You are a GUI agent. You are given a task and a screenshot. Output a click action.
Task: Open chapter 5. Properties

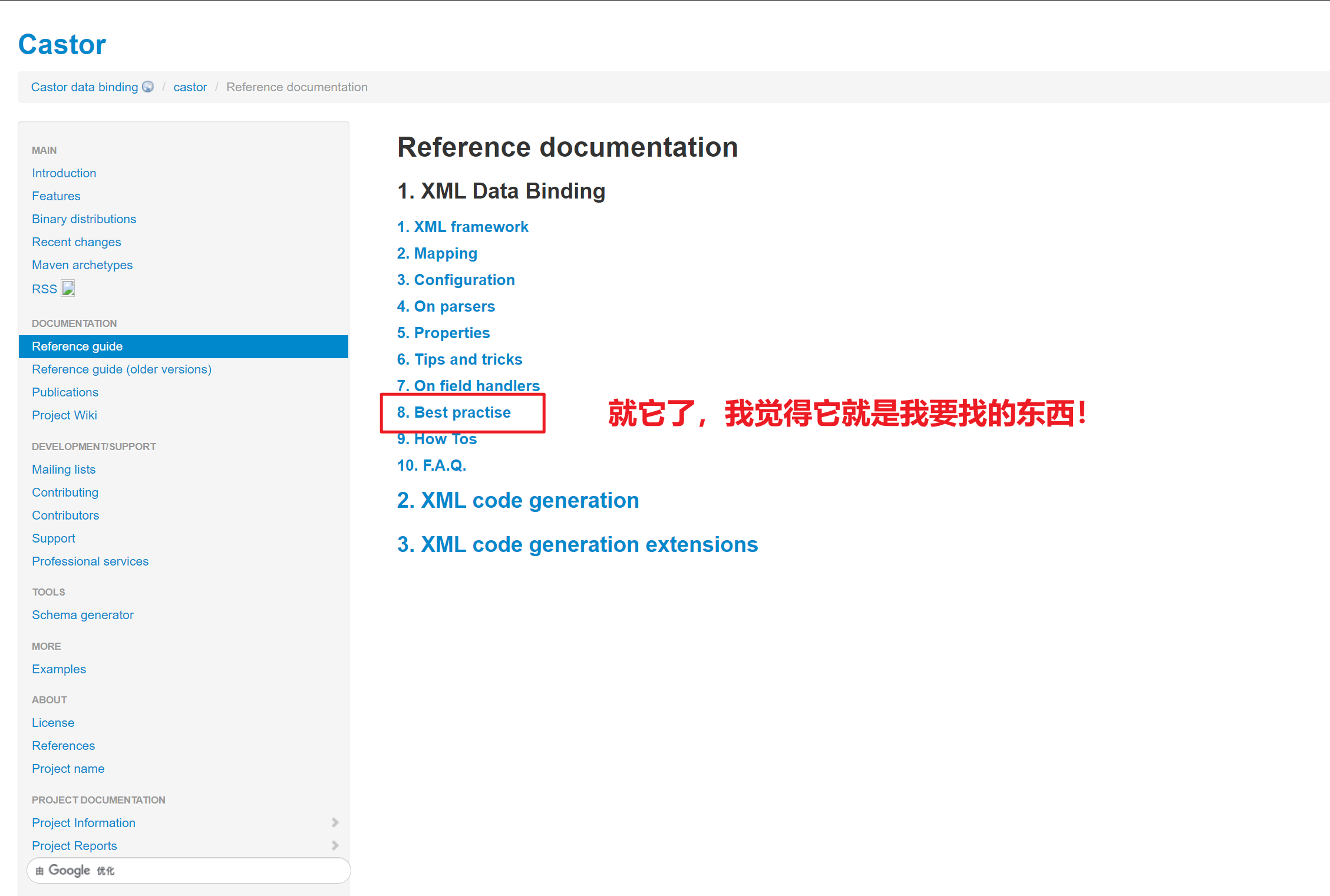[443, 333]
